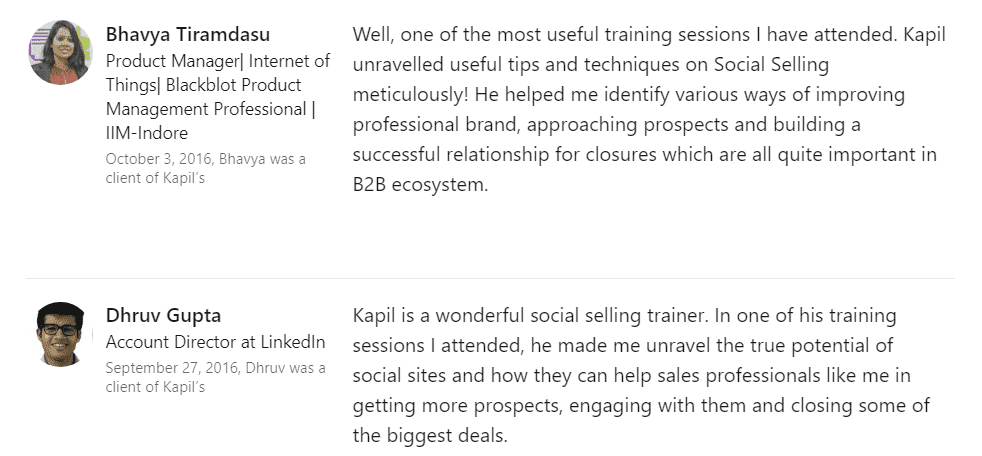Click 'Kapil is a wonderful social selling trainer'
Image resolution: width=982 pixels, height=456 pixels.
click(x=530, y=315)
